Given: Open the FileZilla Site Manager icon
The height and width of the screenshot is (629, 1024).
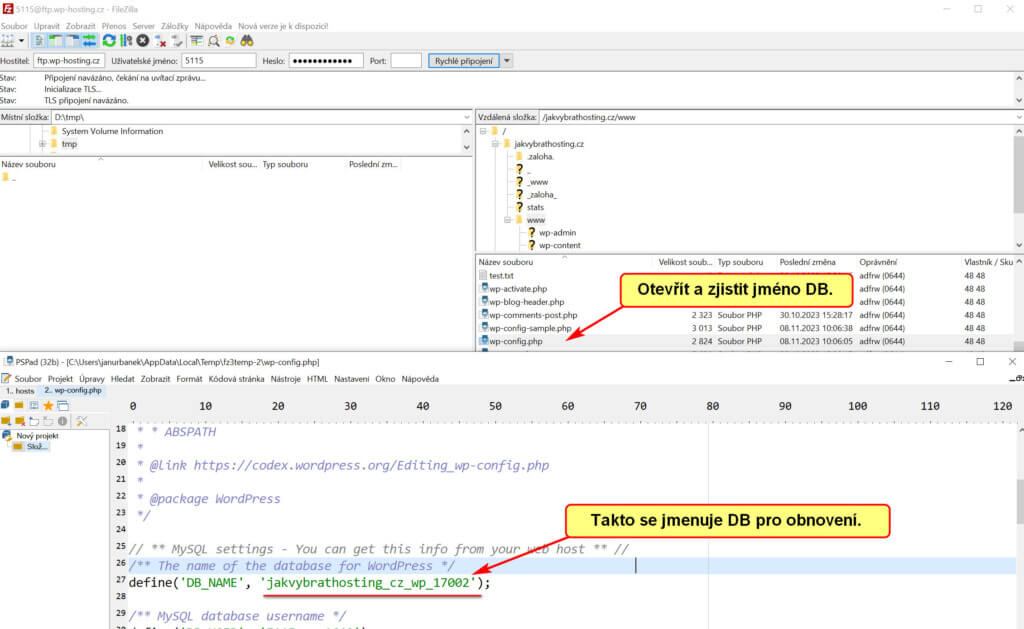Looking at the screenshot, I should click(10, 41).
